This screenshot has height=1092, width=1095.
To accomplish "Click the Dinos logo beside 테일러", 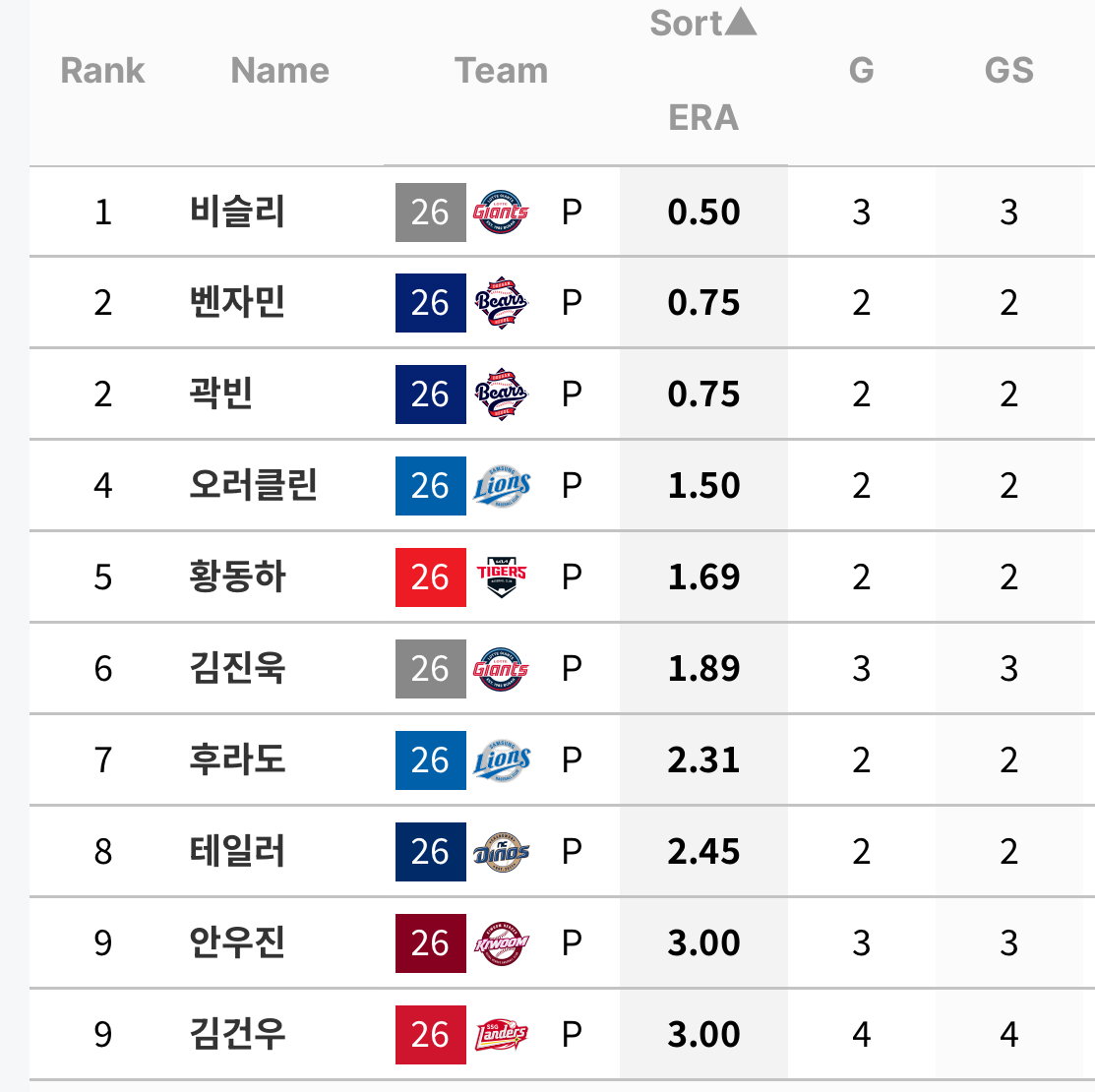I will pos(502,852).
